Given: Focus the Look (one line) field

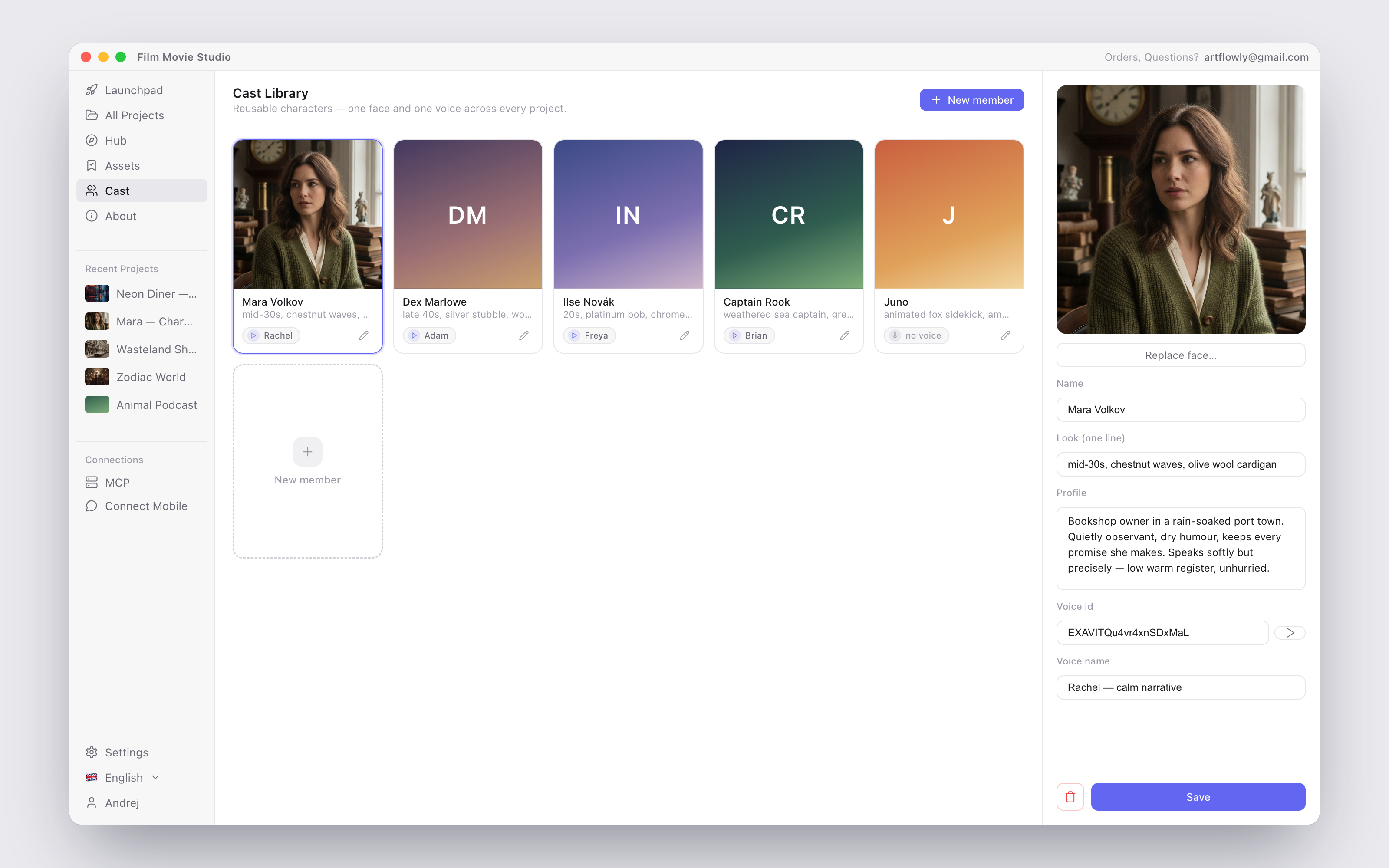Looking at the screenshot, I should [1181, 464].
